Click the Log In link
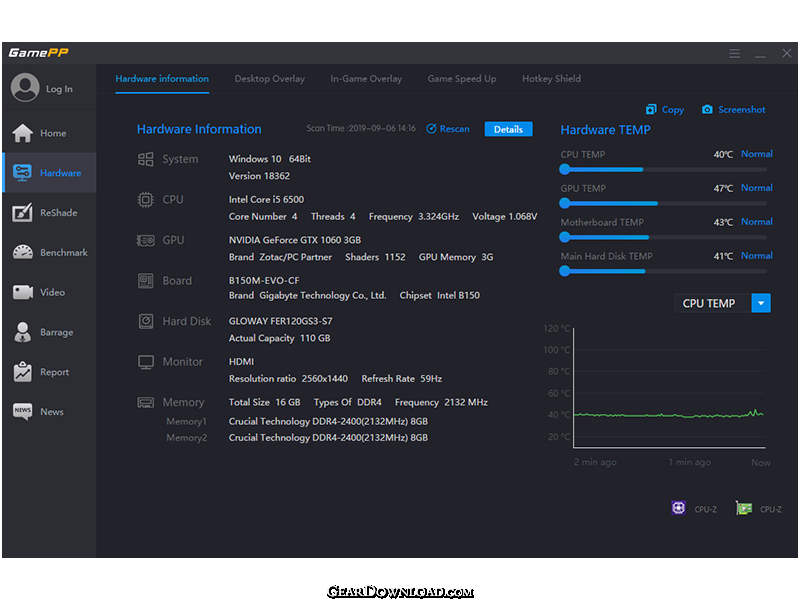This screenshot has width=800, height=600. click(x=59, y=89)
